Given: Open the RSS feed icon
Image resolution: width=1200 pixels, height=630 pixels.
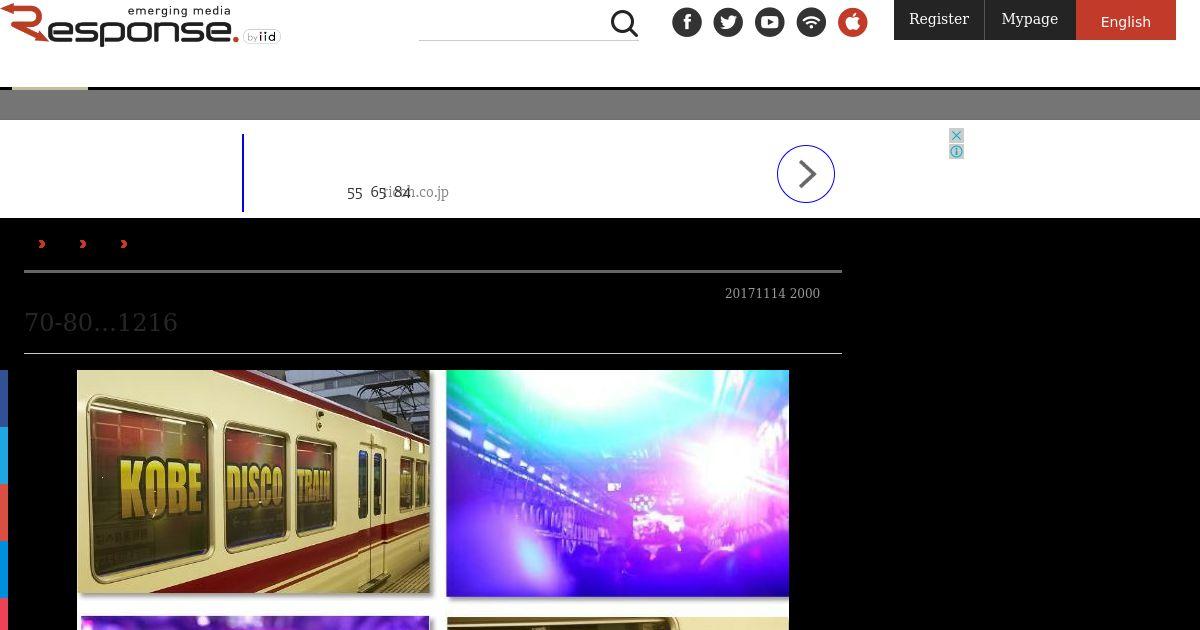Looking at the screenshot, I should pyautogui.click(x=811, y=22).
